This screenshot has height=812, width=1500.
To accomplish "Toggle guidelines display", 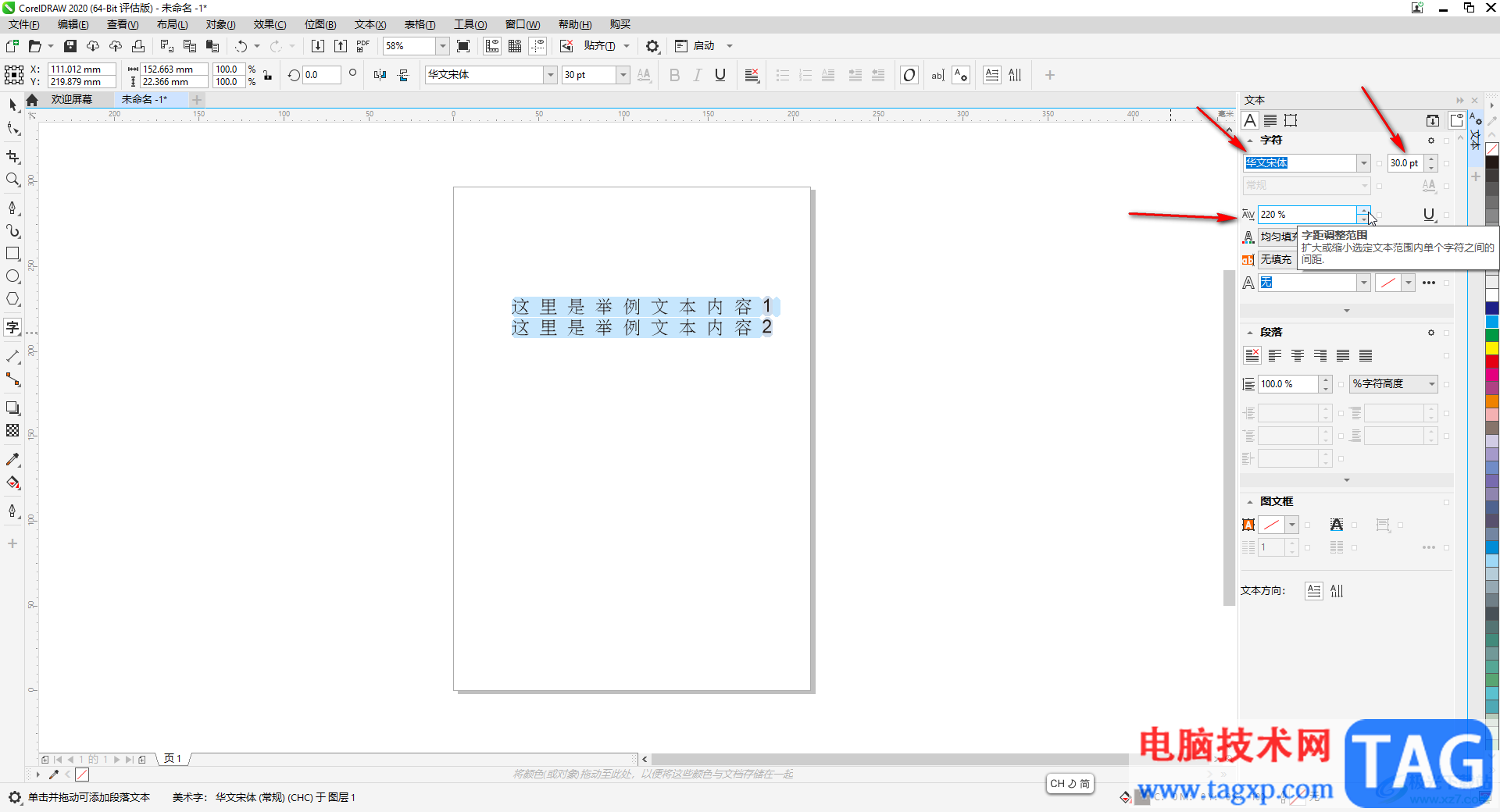I will (538, 46).
